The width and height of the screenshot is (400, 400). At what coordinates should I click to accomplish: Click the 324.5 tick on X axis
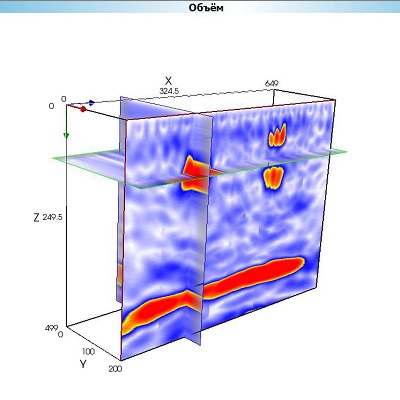coord(169,91)
